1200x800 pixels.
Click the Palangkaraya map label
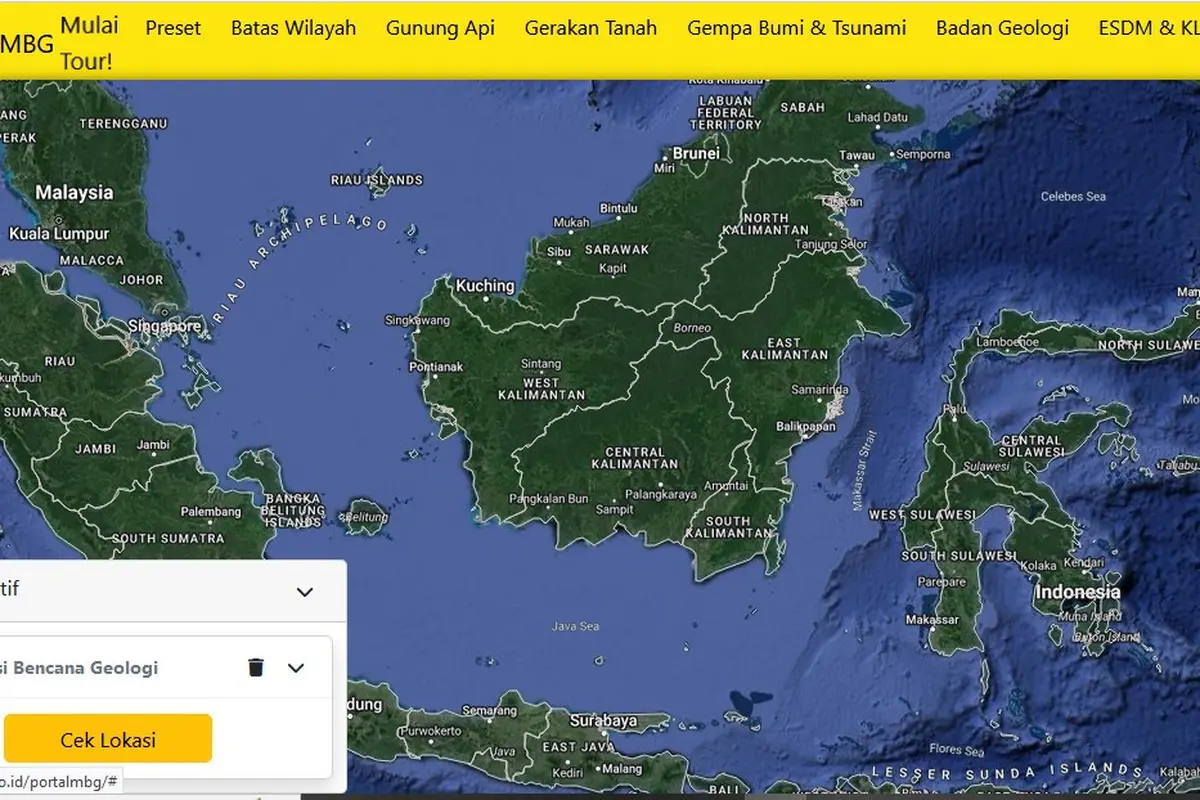click(x=661, y=494)
